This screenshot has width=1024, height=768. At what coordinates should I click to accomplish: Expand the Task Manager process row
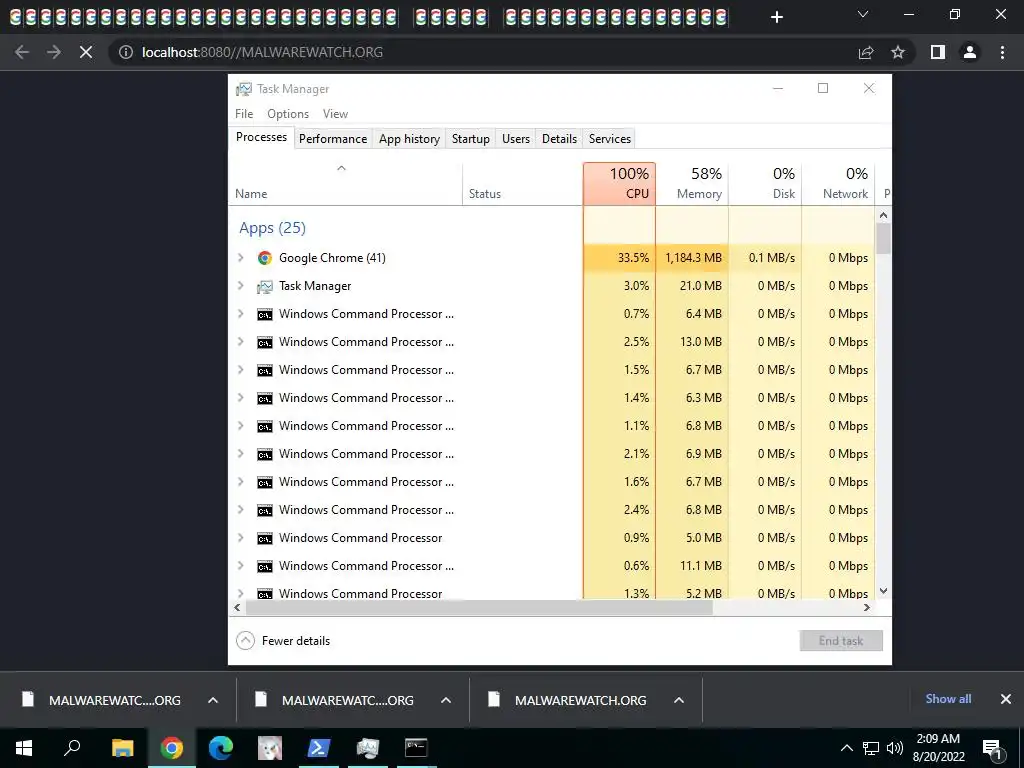[240, 286]
